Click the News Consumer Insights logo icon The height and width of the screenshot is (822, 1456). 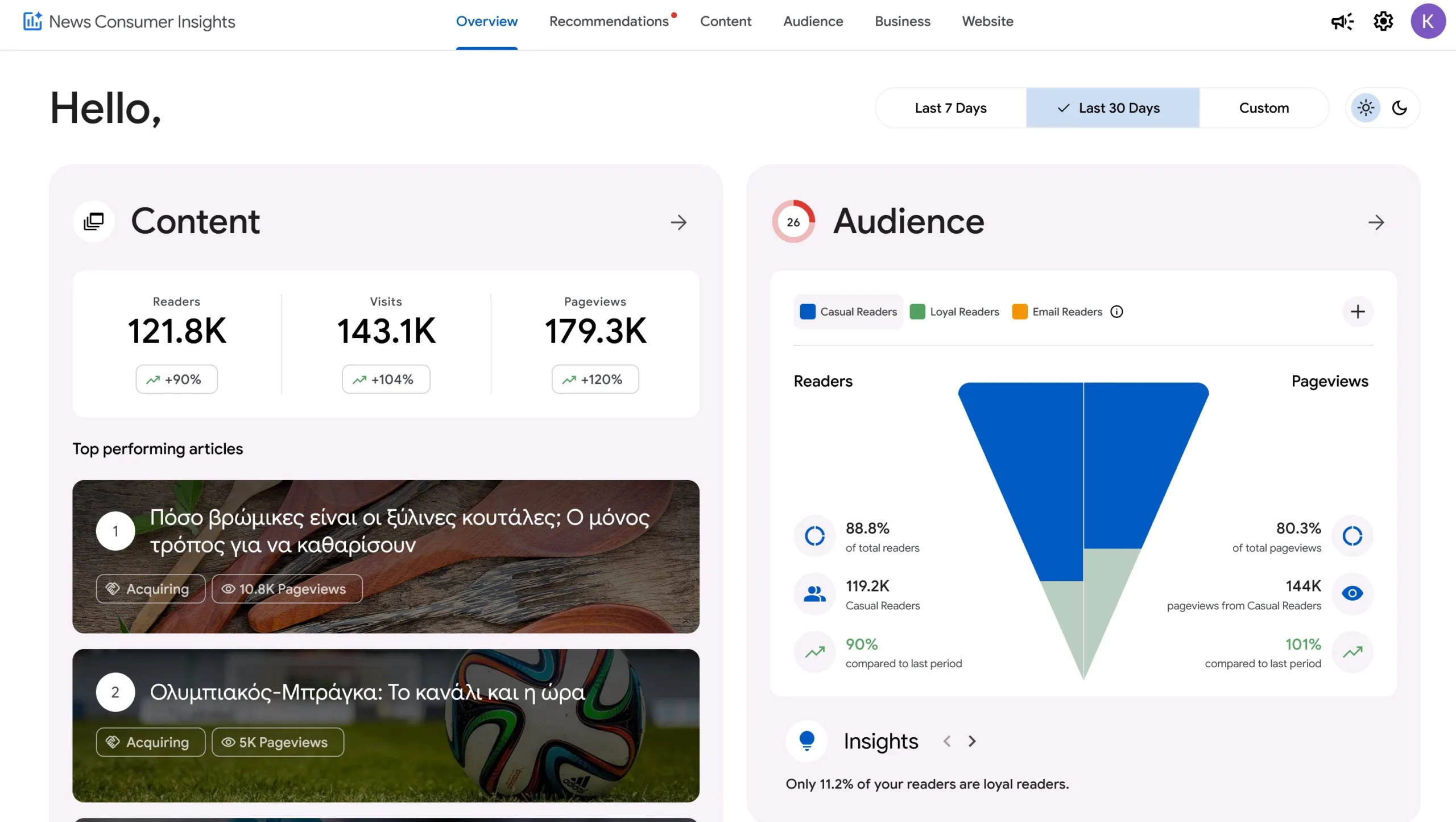(x=32, y=21)
